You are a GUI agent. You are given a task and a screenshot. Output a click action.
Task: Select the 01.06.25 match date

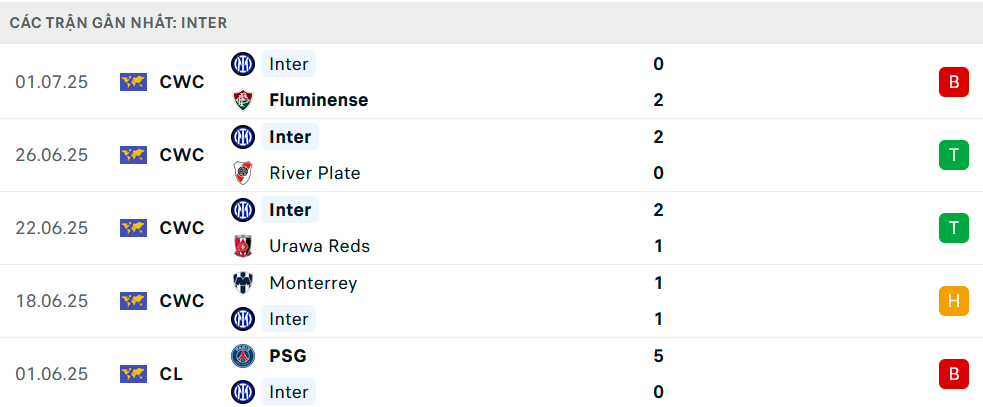pyautogui.click(x=52, y=374)
